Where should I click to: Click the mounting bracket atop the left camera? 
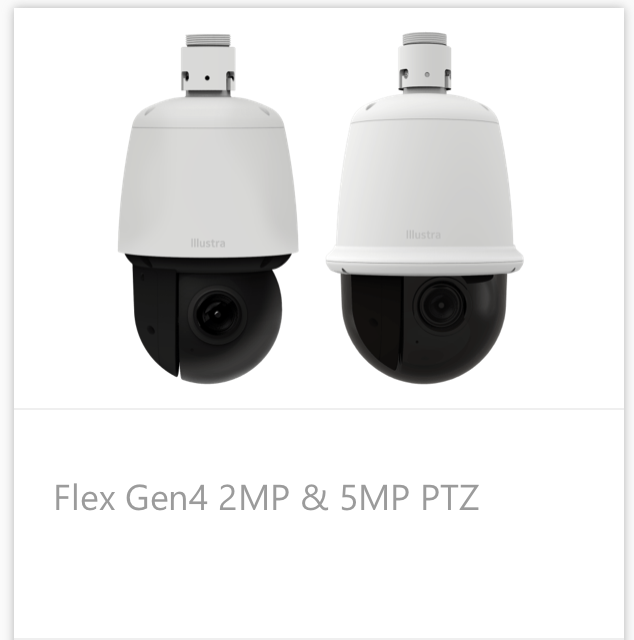tap(208, 71)
